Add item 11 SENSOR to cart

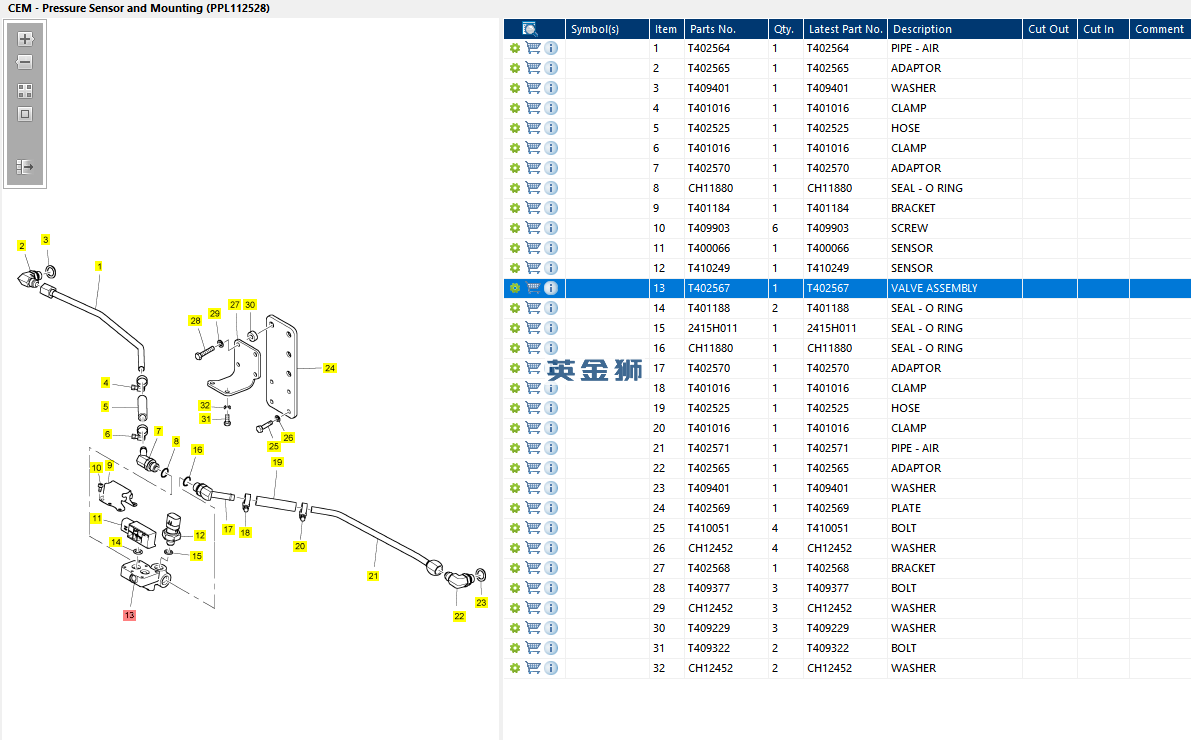533,248
